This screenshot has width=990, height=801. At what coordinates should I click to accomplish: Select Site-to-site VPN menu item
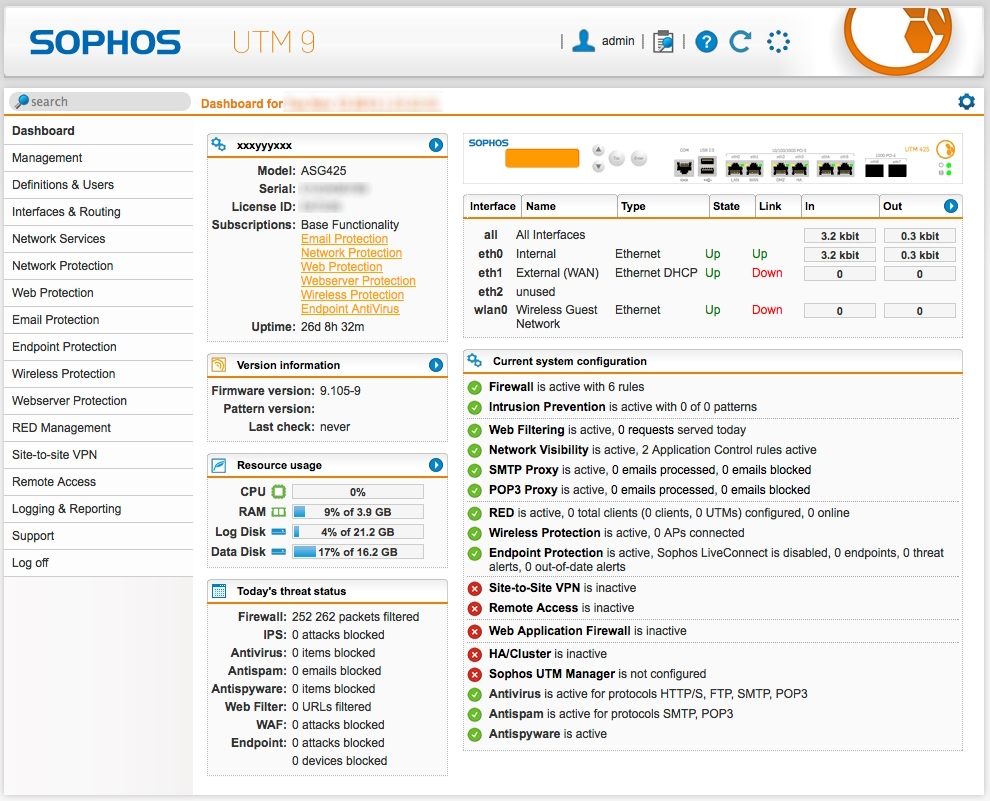tap(55, 455)
